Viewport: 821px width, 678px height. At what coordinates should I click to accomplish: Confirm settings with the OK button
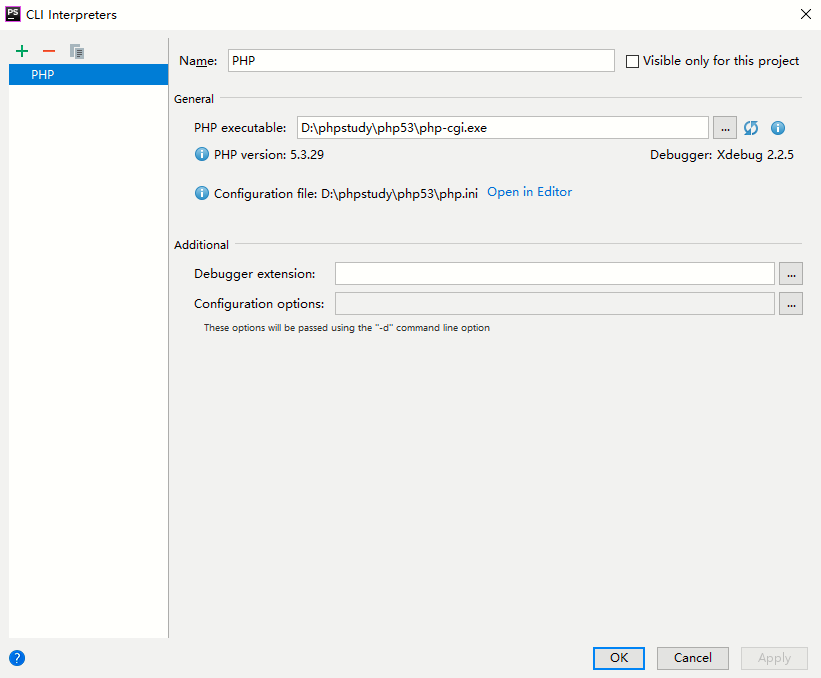pos(618,658)
